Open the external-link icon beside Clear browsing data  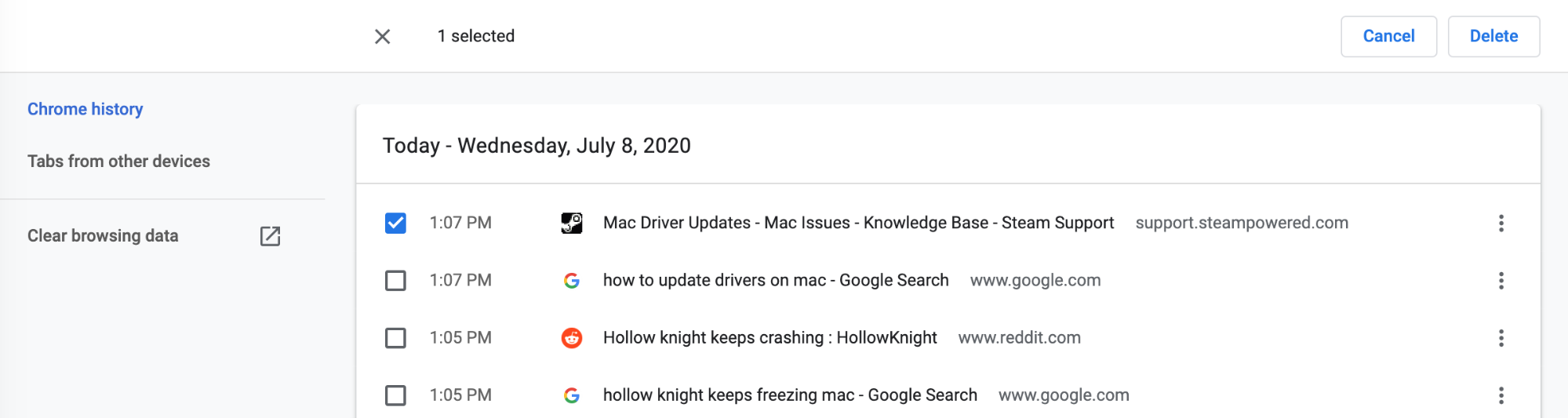point(270,236)
